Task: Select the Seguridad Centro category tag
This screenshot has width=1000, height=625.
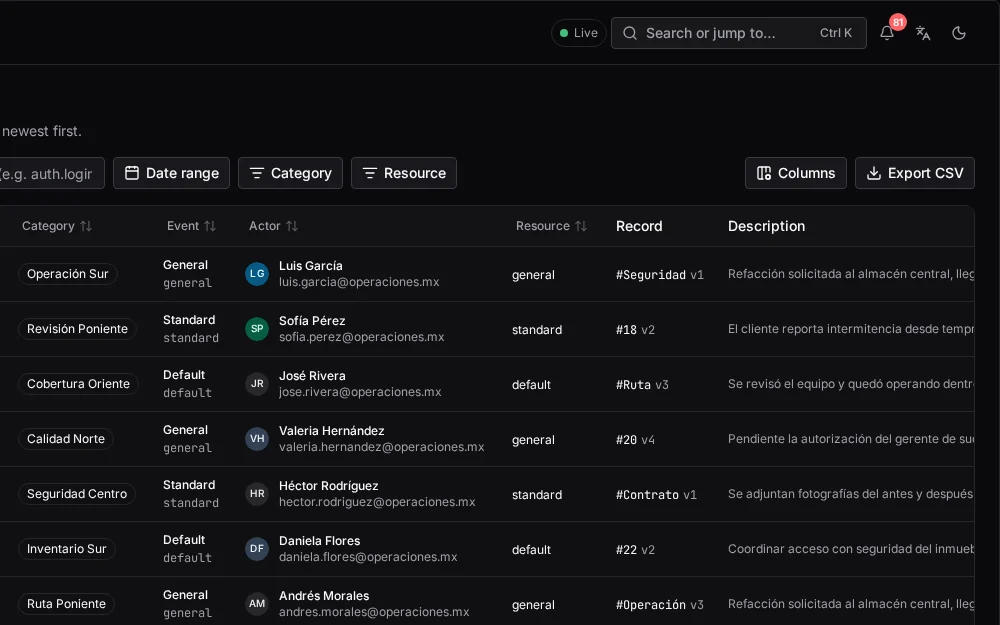Action: [77, 494]
